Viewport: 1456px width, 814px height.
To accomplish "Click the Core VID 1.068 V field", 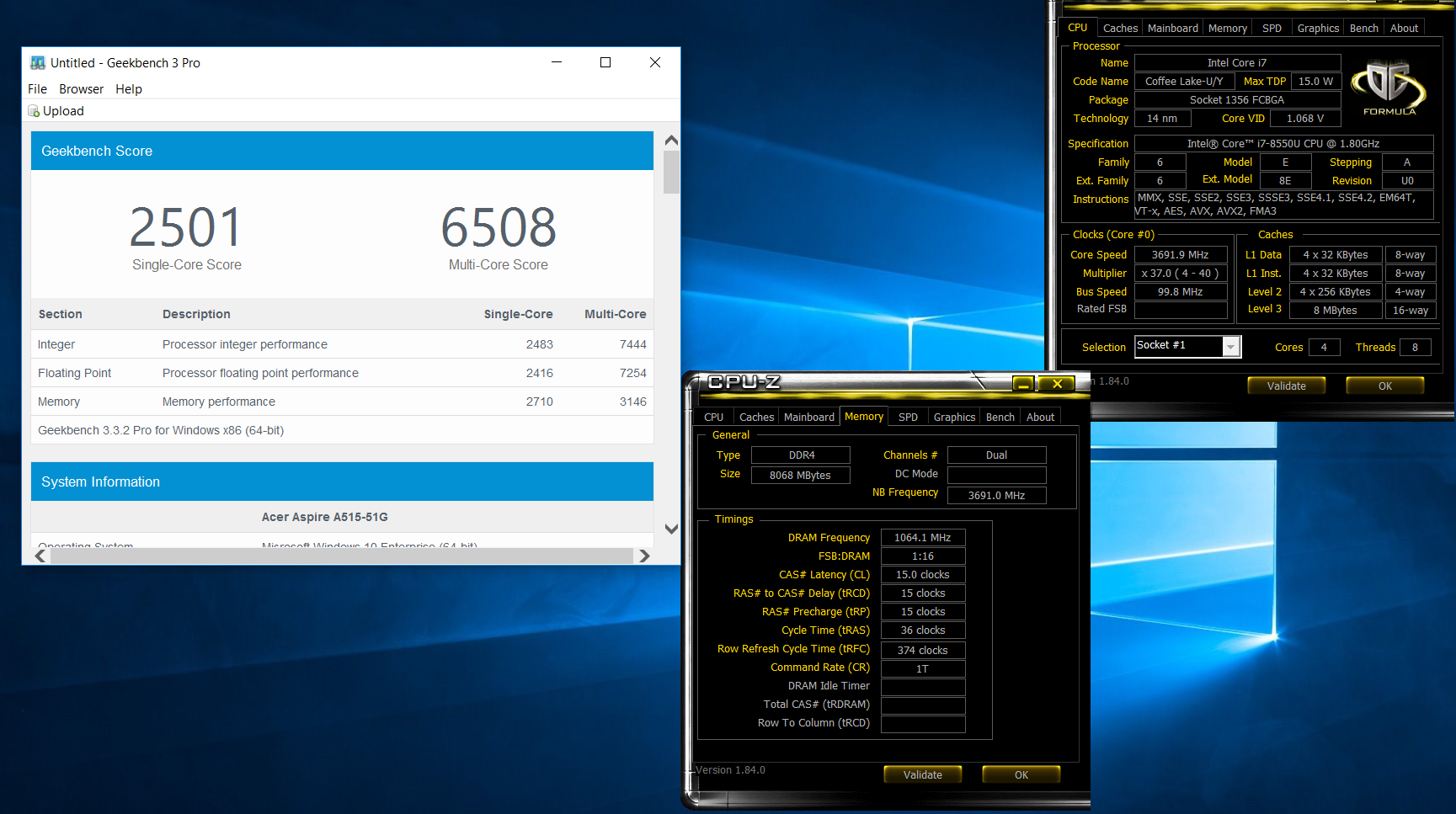I will pyautogui.click(x=1305, y=119).
